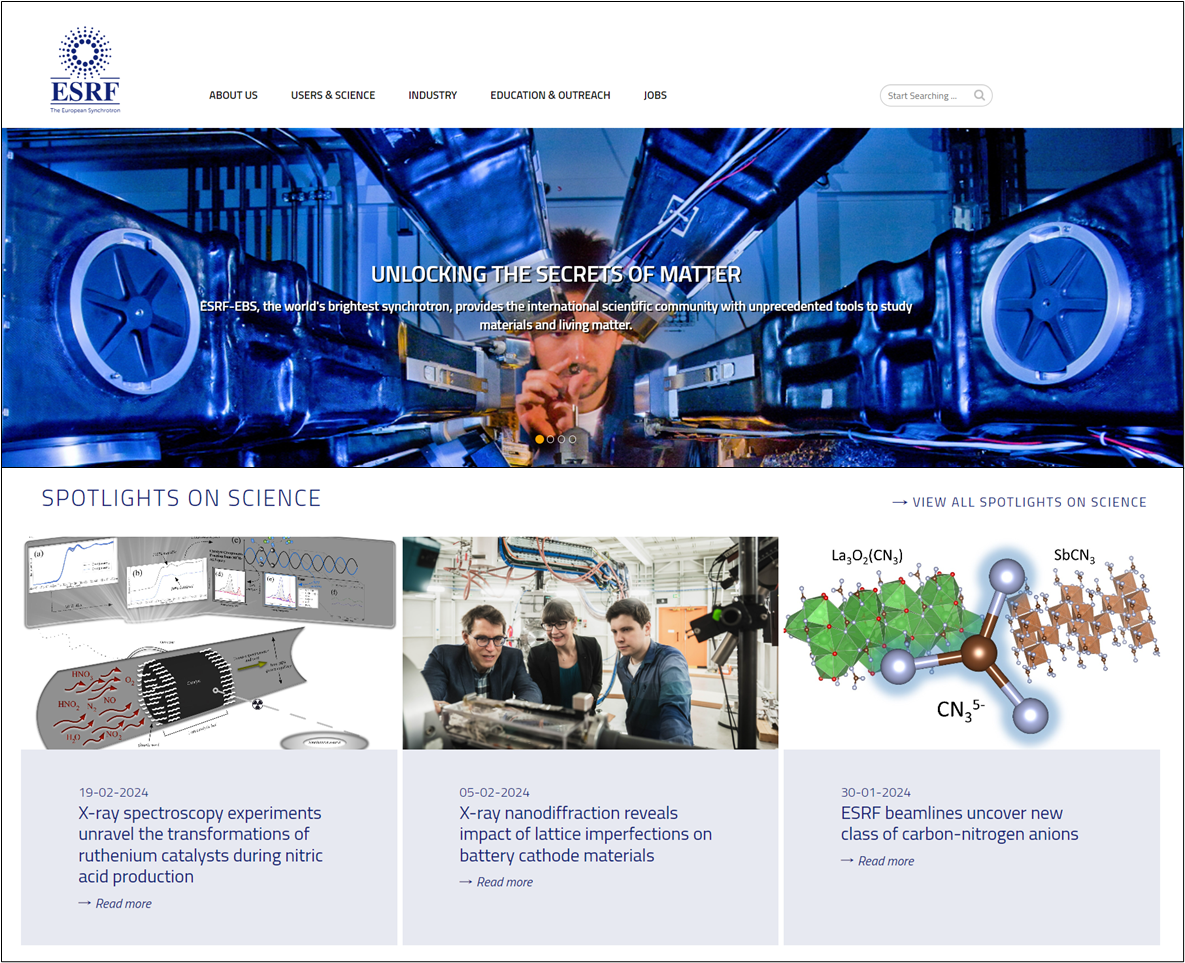Switch to the third carousel slide dot
The image size is (1185, 963).
562,439
